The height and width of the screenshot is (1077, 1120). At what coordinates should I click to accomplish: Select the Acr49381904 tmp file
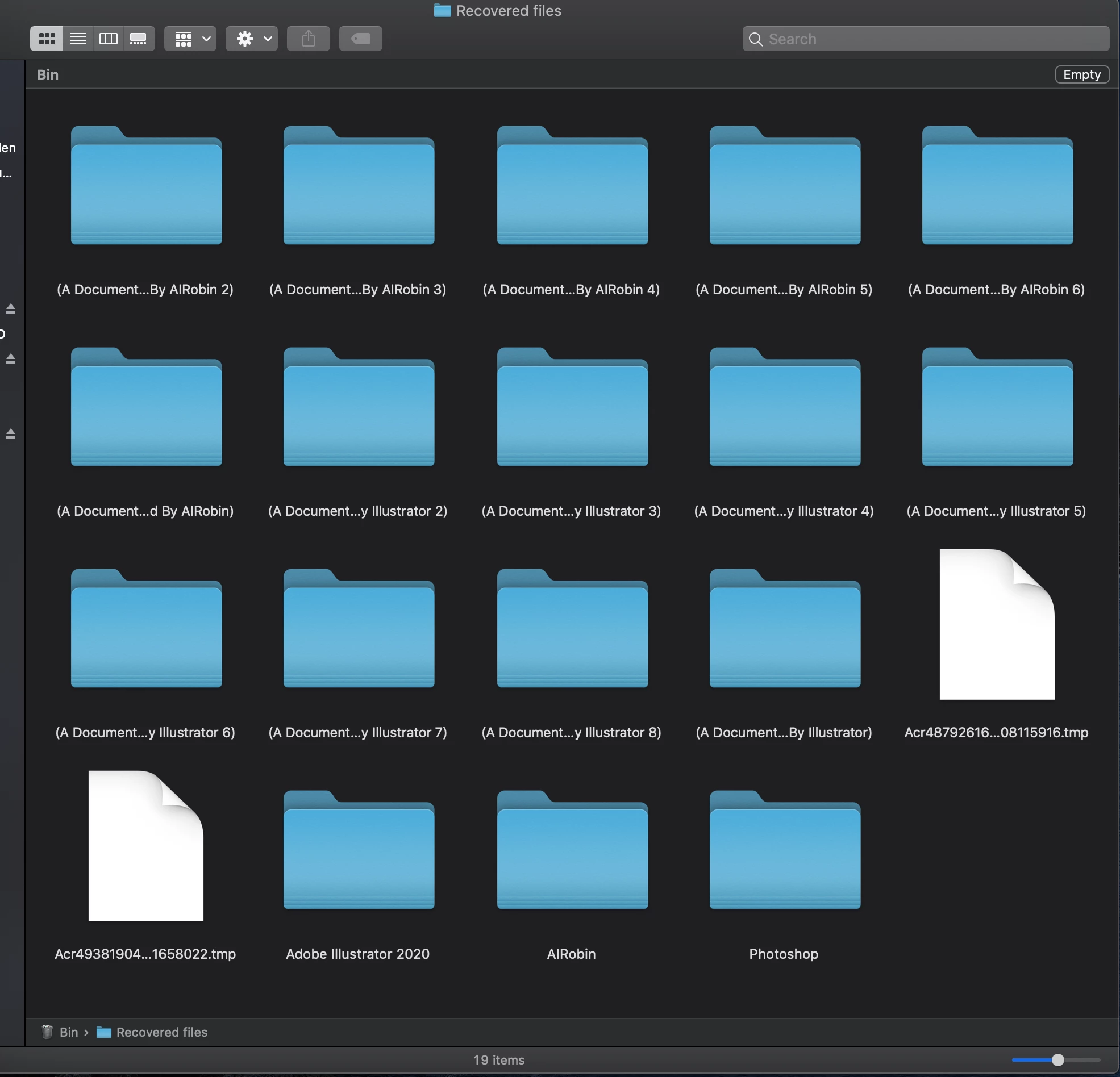point(145,846)
